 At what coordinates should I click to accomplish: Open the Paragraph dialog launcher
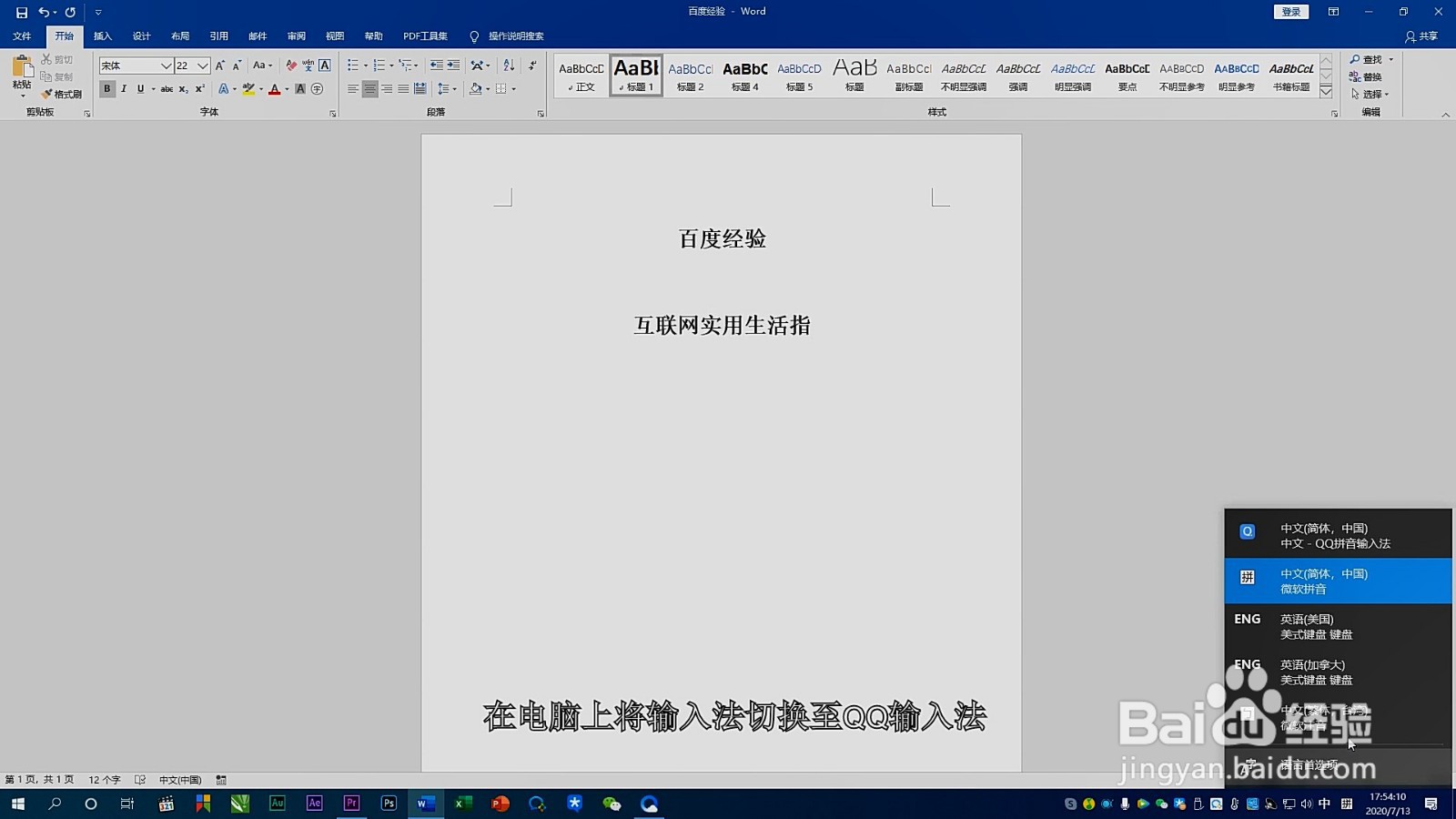pyautogui.click(x=541, y=114)
